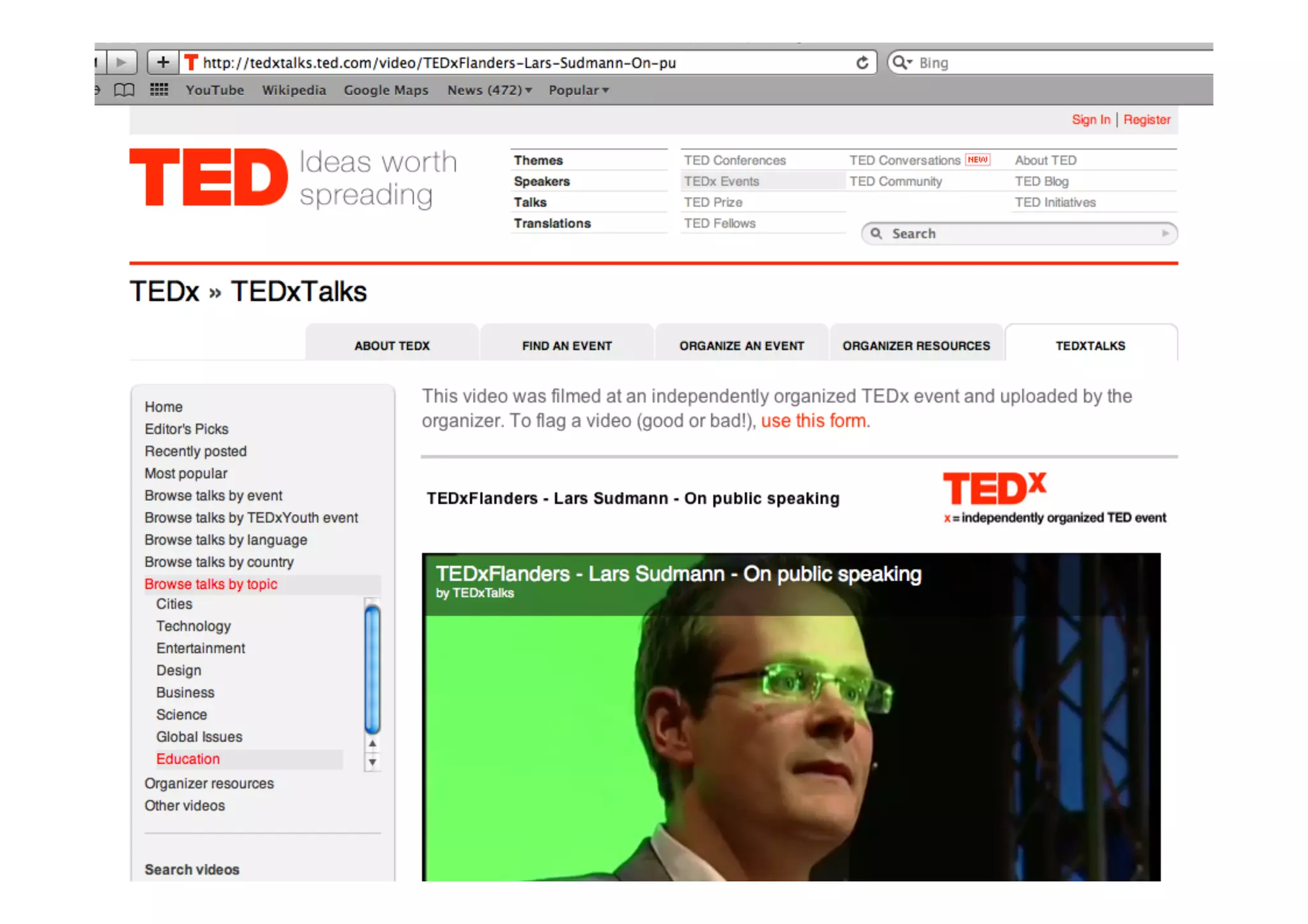
Task: Click the TED red logo
Action: (208, 178)
